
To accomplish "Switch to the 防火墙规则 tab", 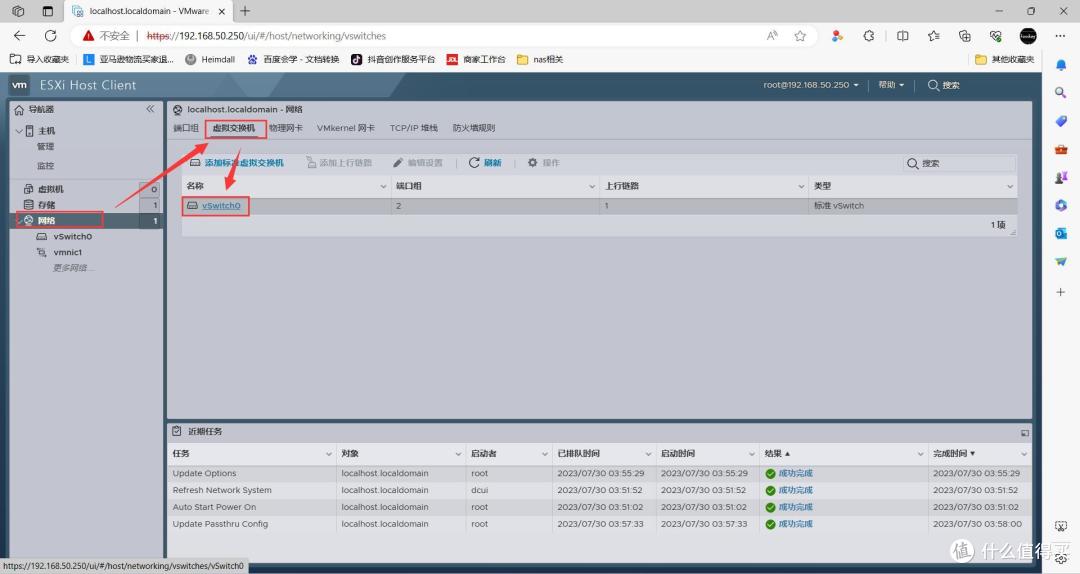I will (x=474, y=128).
